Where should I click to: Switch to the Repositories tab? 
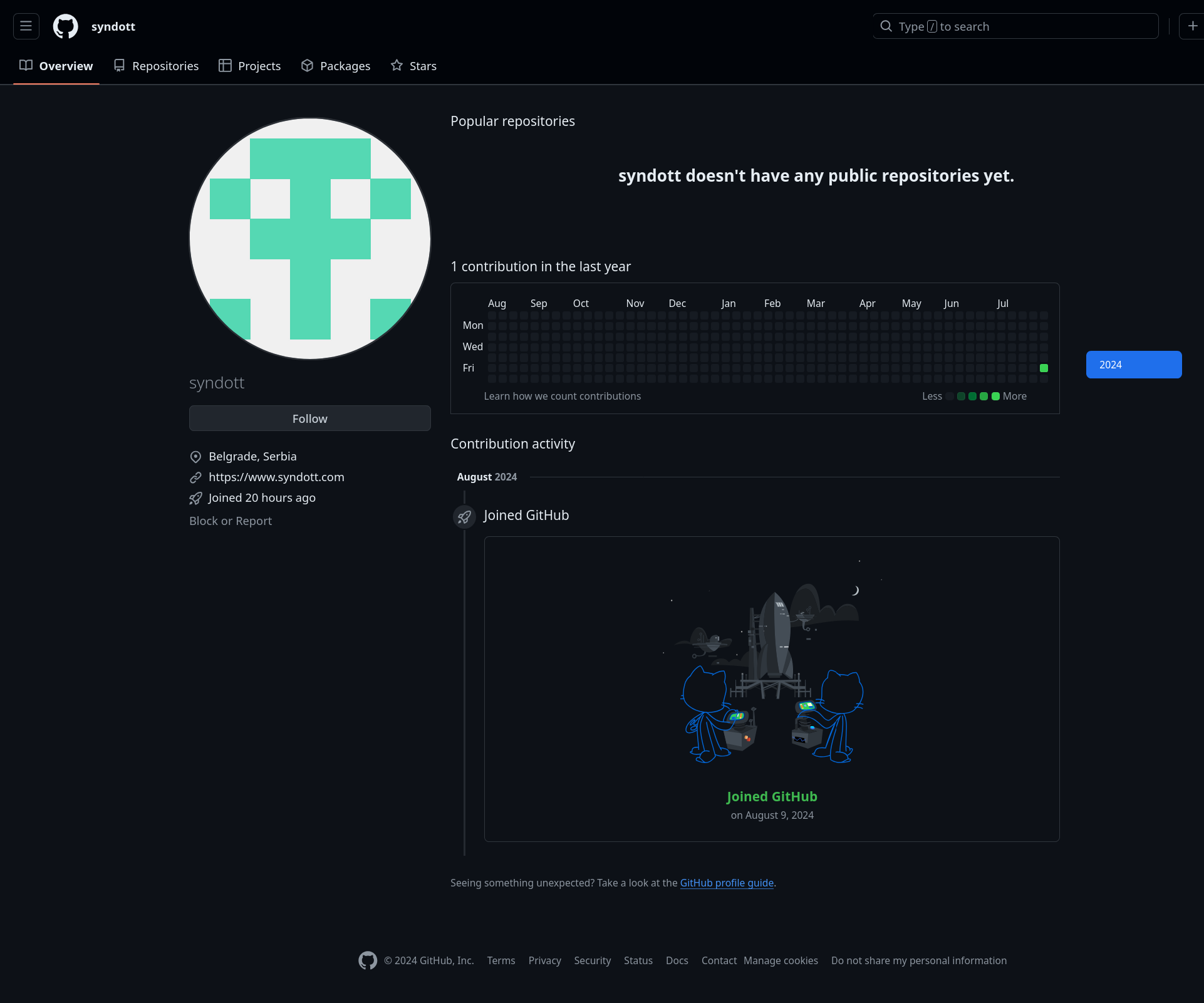(x=156, y=66)
